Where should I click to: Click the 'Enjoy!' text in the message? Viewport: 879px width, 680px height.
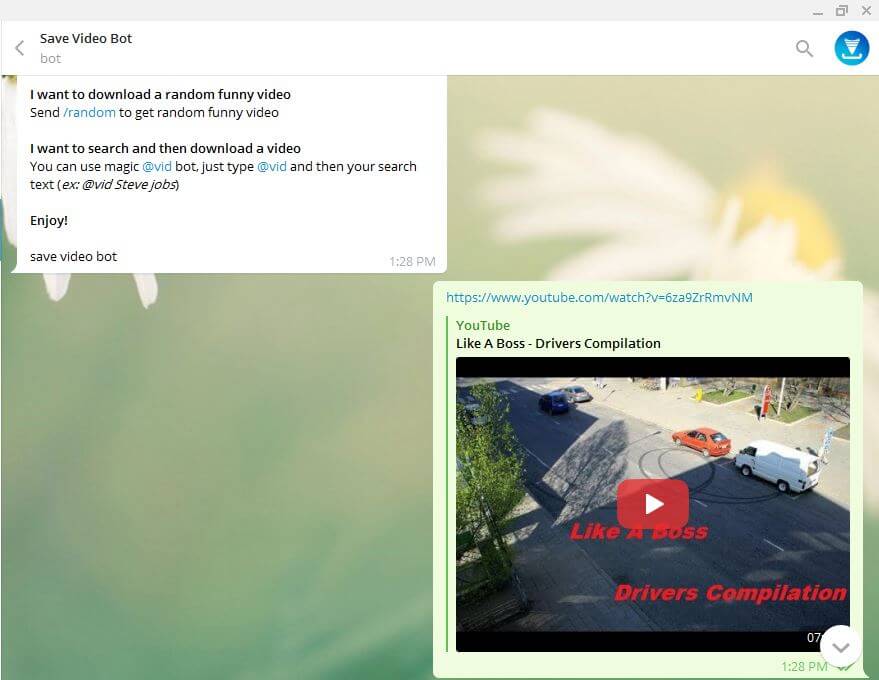[49, 220]
